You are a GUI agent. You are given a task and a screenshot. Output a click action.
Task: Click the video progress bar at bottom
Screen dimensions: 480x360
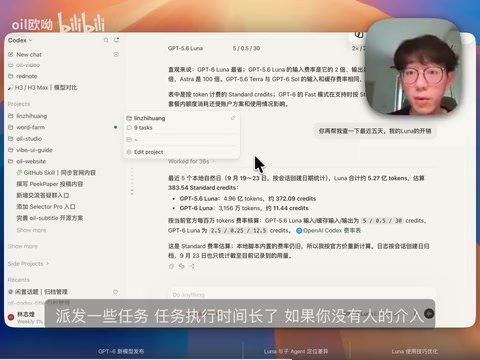tap(240, 359)
